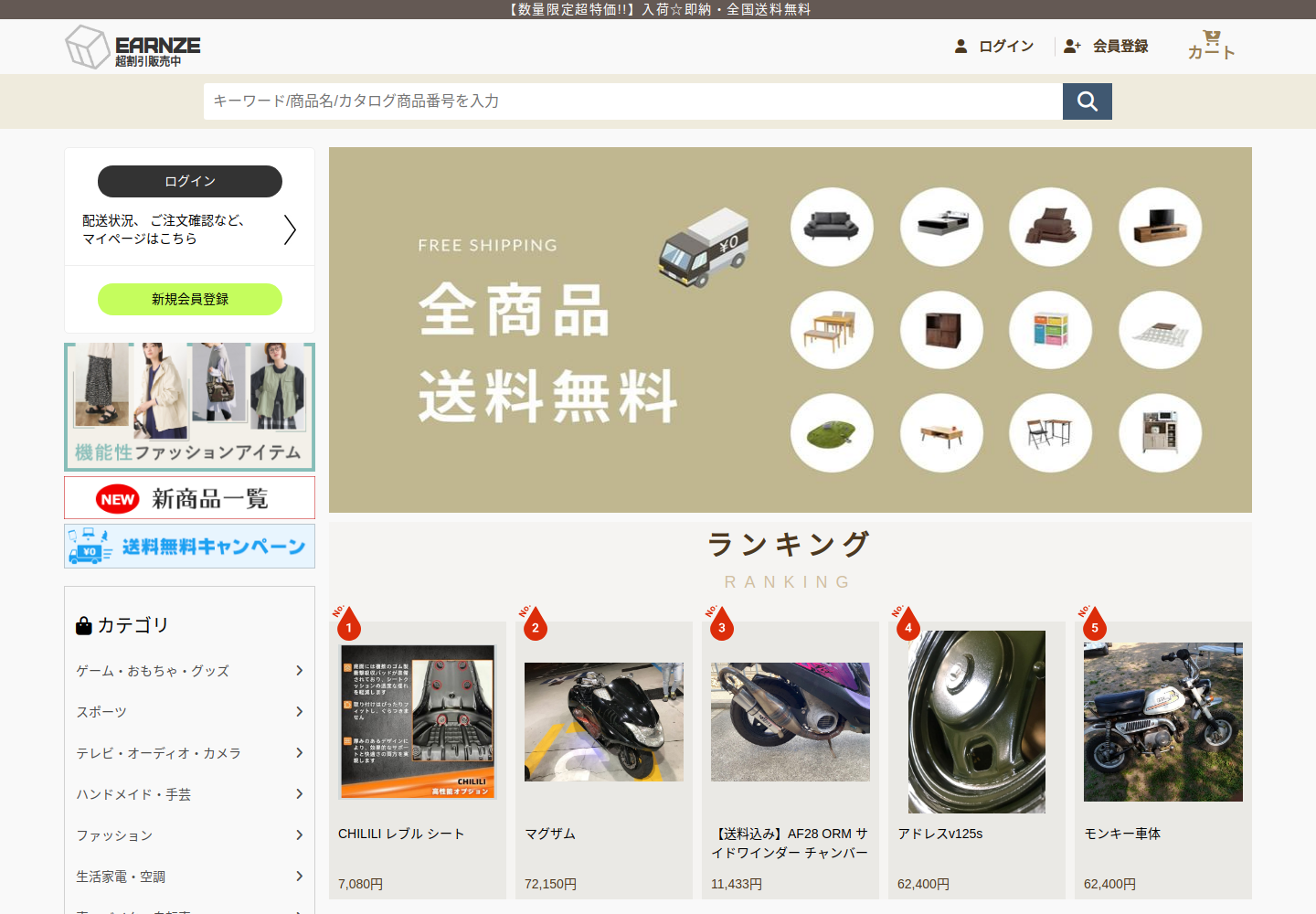Choose the colorful storage drawer circle icon

[1050, 330]
